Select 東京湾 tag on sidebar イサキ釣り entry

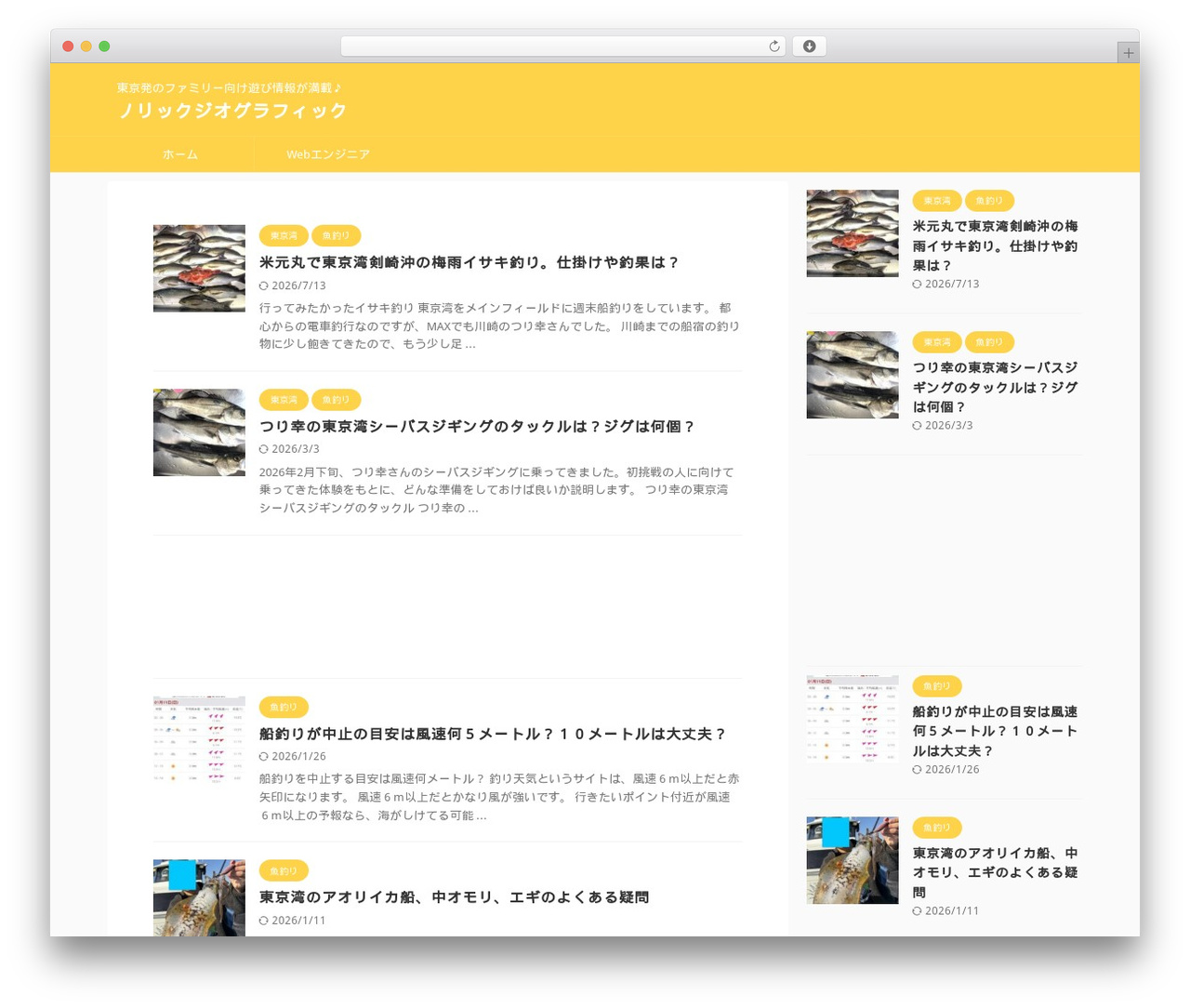click(x=937, y=201)
